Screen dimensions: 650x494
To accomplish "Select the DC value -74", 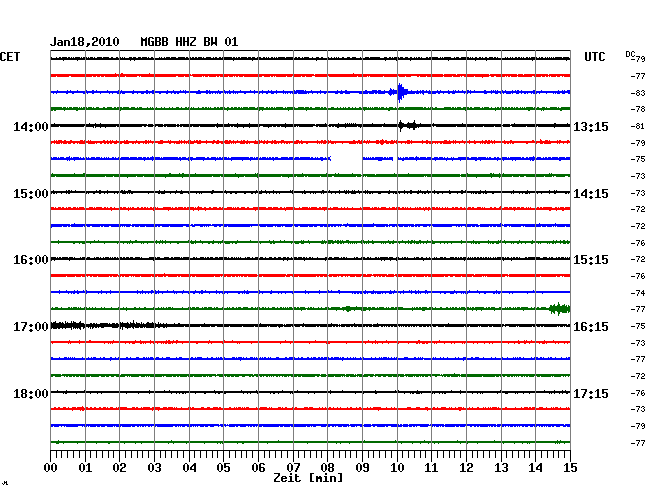I will [x=638, y=293].
